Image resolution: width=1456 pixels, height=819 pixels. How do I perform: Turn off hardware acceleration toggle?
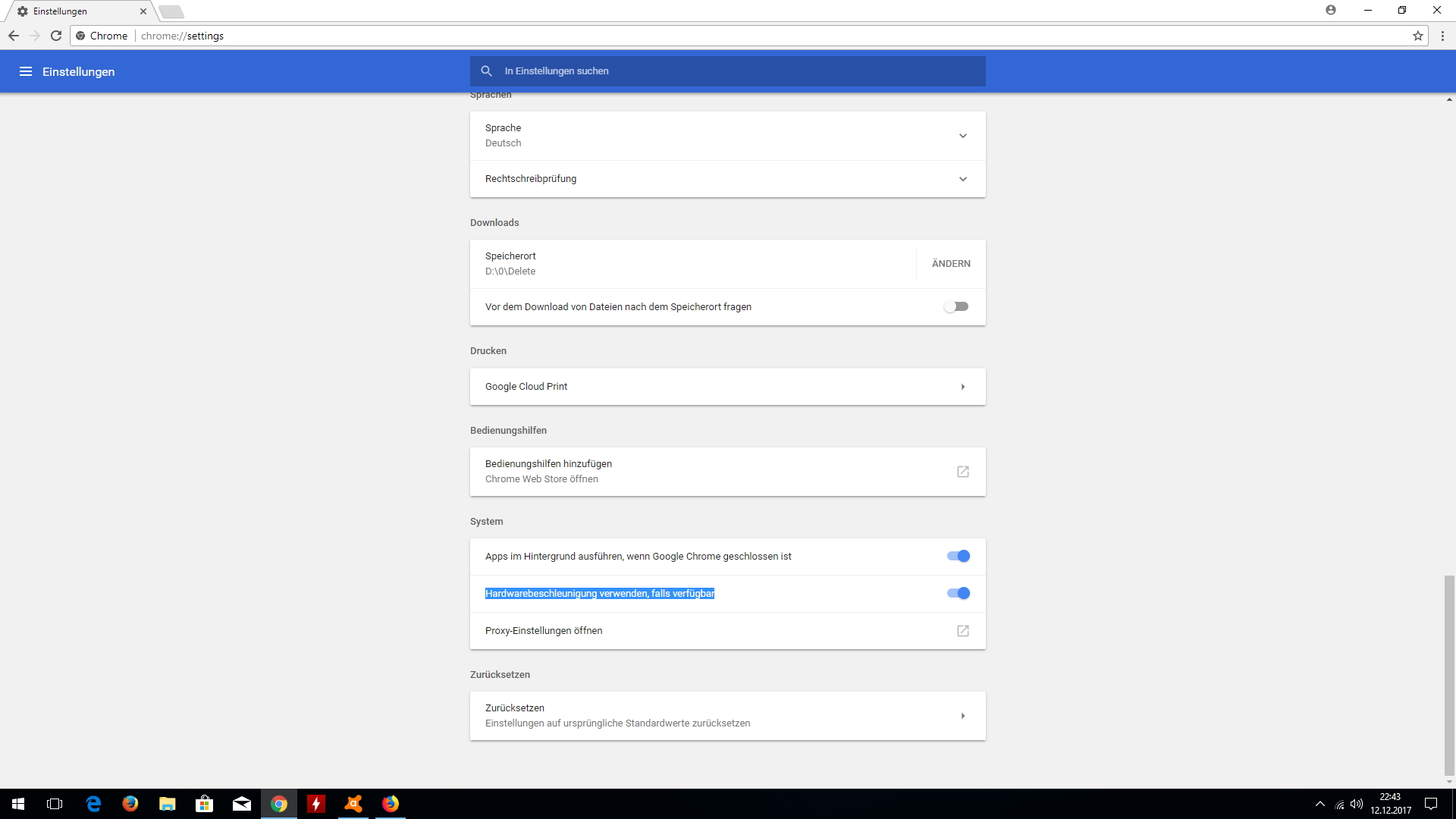pyautogui.click(x=958, y=594)
